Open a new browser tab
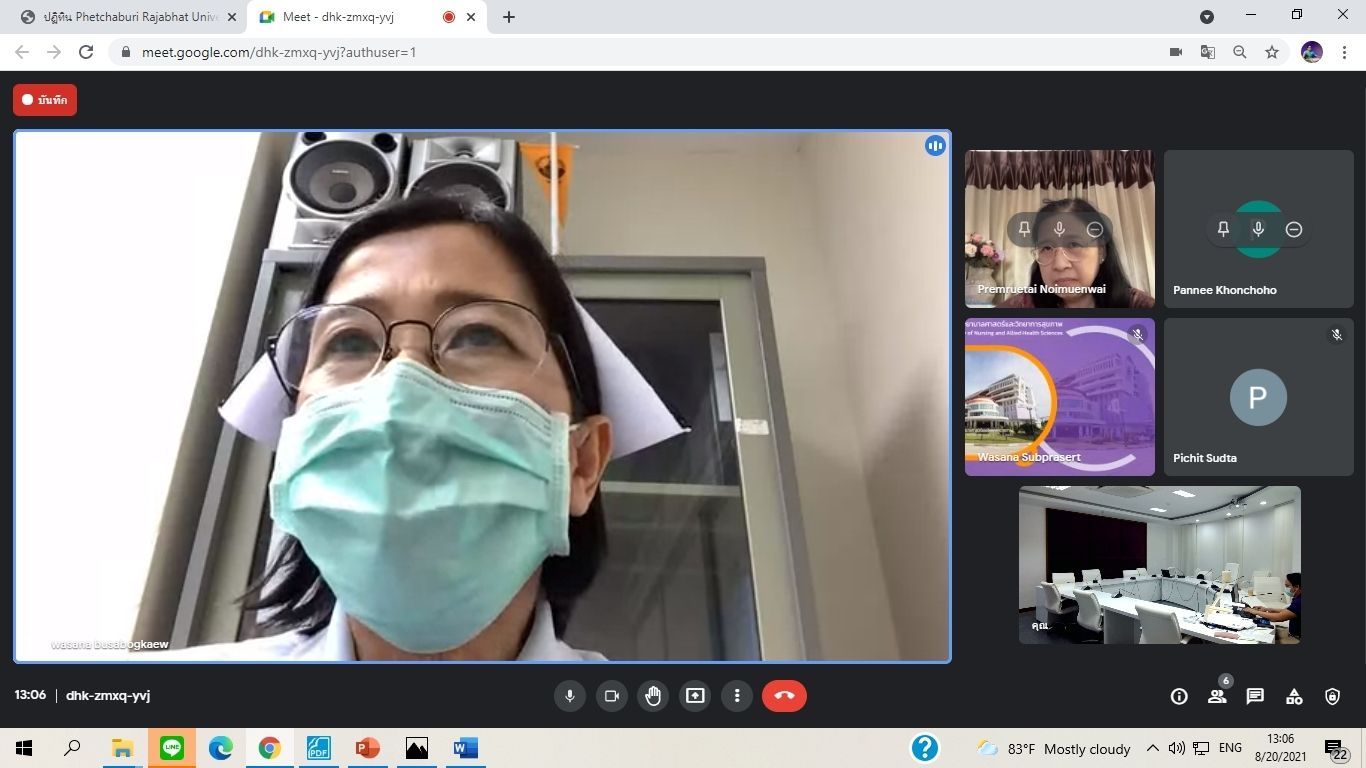1366x768 pixels. (509, 17)
